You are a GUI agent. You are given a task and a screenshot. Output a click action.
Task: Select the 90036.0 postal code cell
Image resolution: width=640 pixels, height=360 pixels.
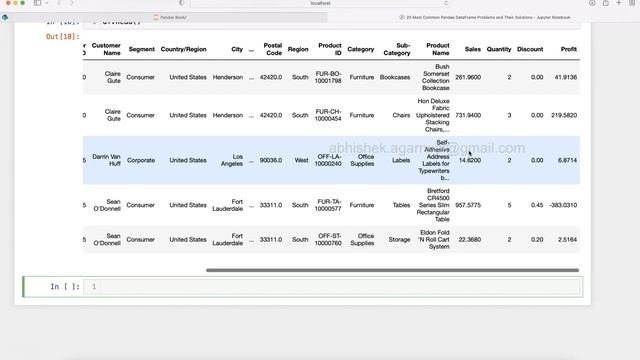pos(271,160)
